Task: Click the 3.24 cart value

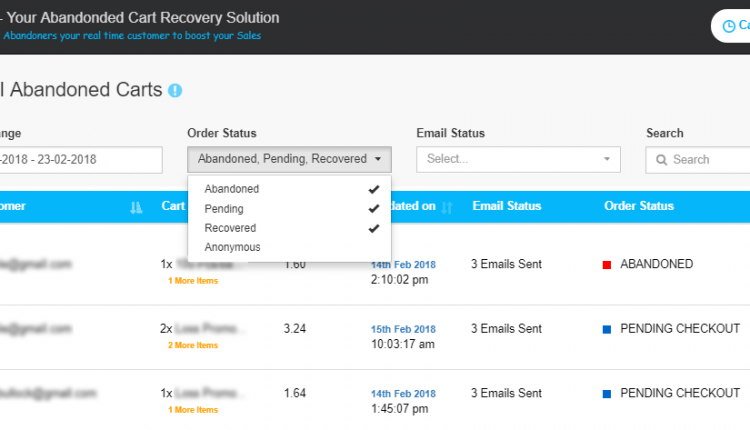Action: click(295, 329)
